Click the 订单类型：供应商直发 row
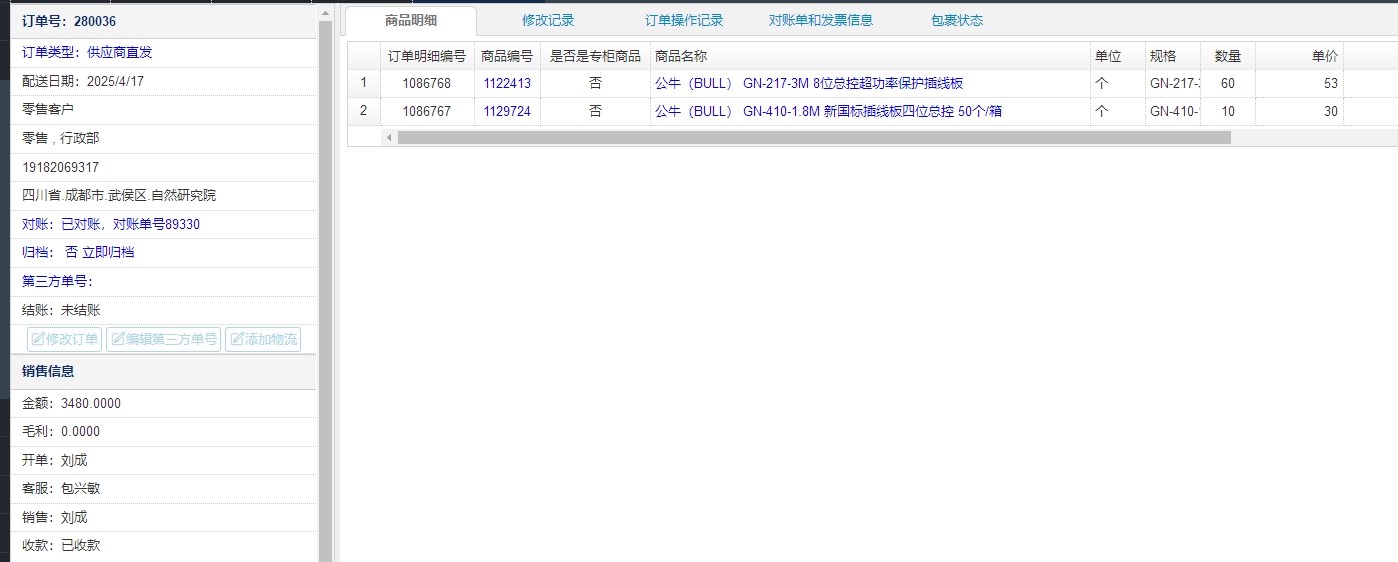 click(164, 53)
